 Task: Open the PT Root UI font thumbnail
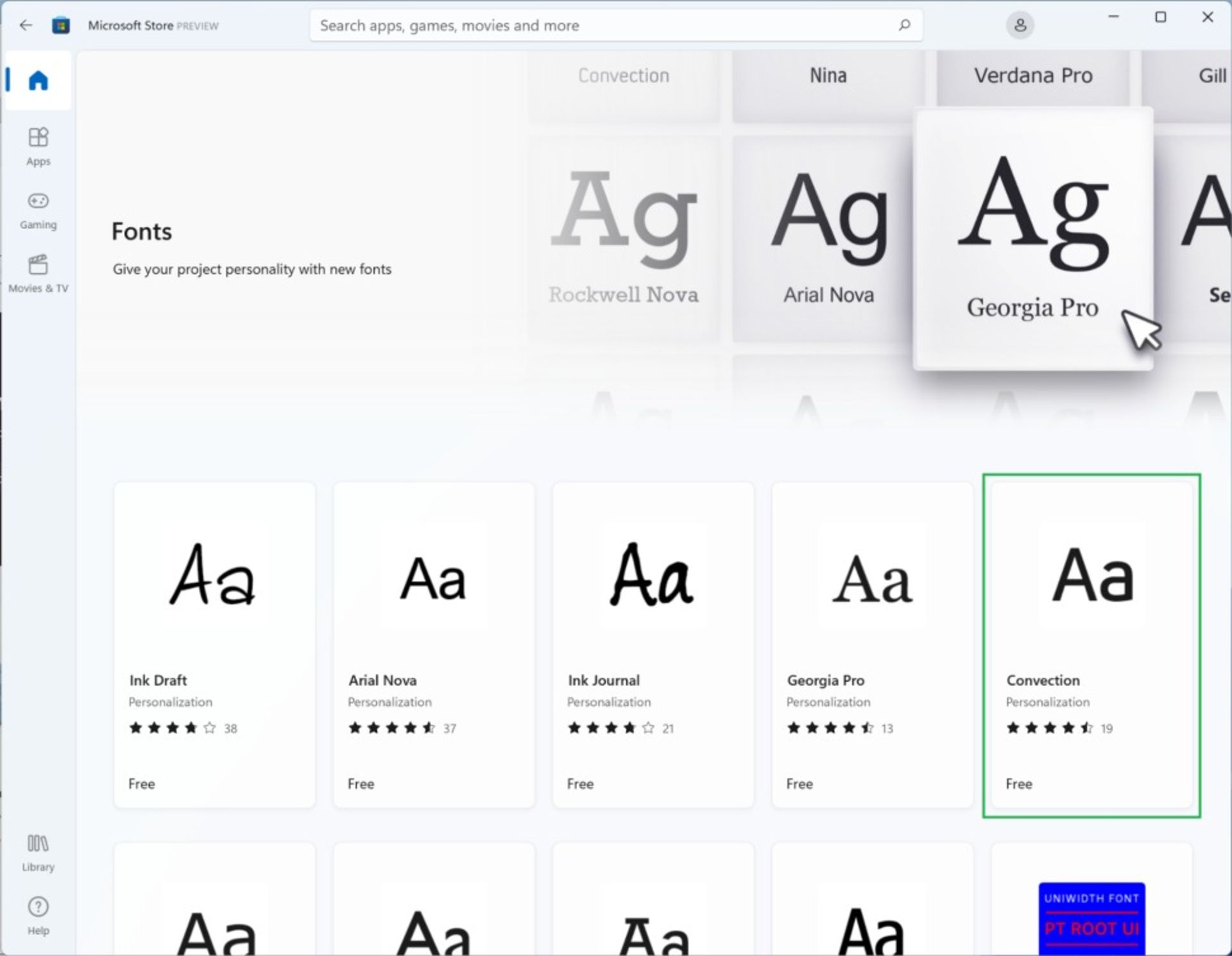pyautogui.click(x=1091, y=918)
